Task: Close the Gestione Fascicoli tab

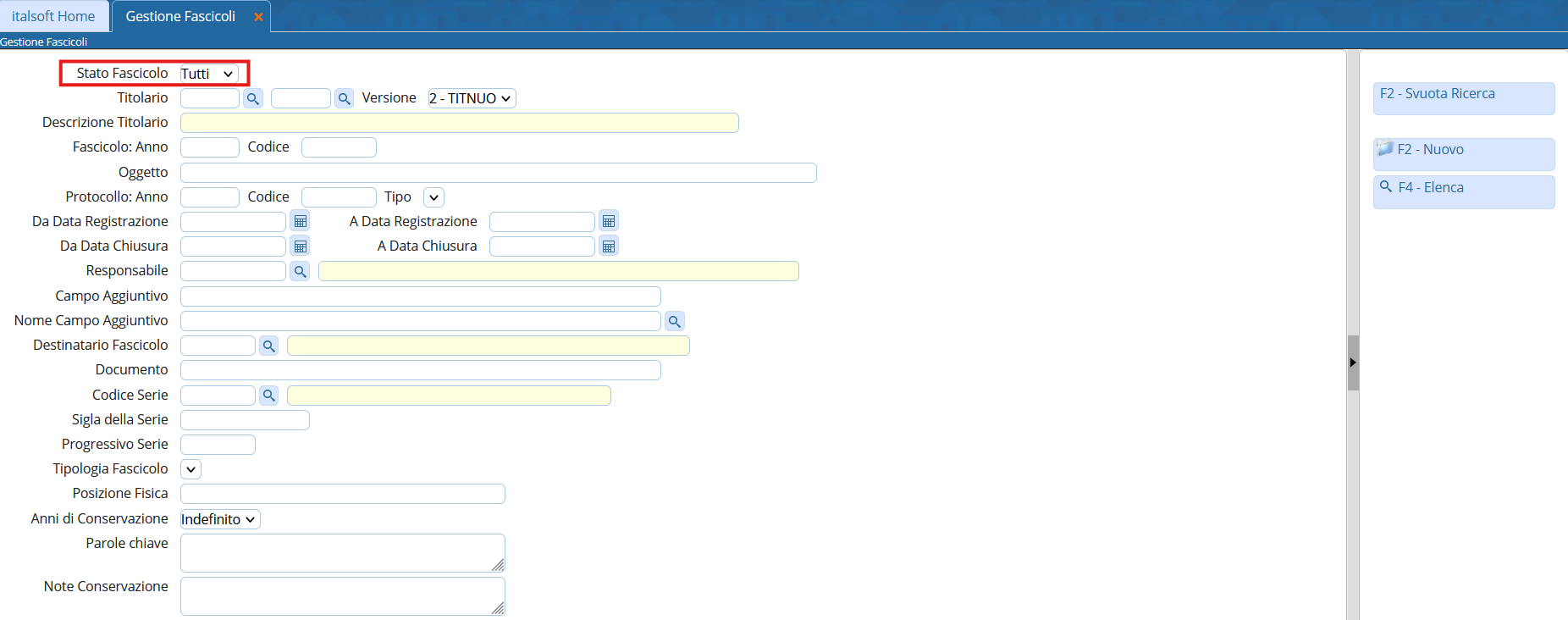Action: 258,17
